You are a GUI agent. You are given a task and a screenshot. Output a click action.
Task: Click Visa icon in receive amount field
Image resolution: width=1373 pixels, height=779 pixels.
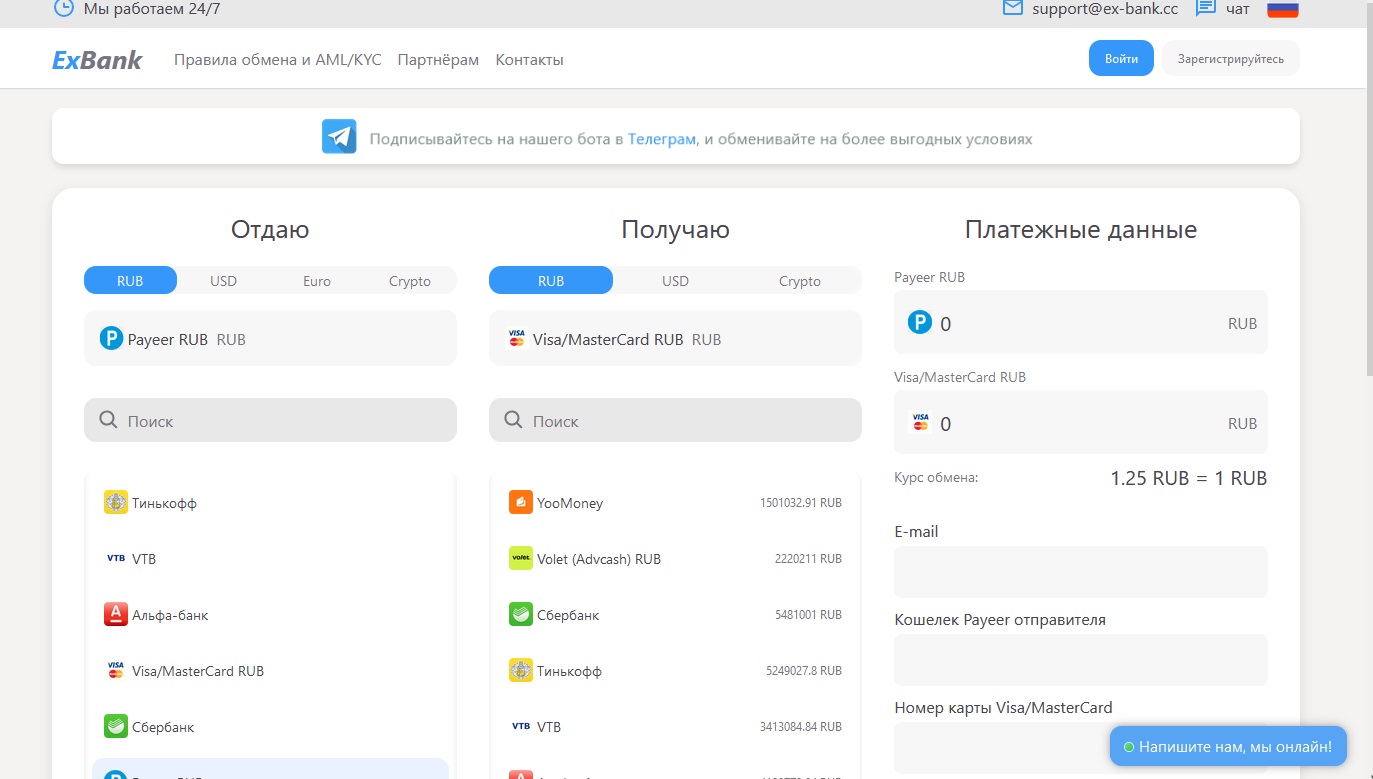[921, 422]
